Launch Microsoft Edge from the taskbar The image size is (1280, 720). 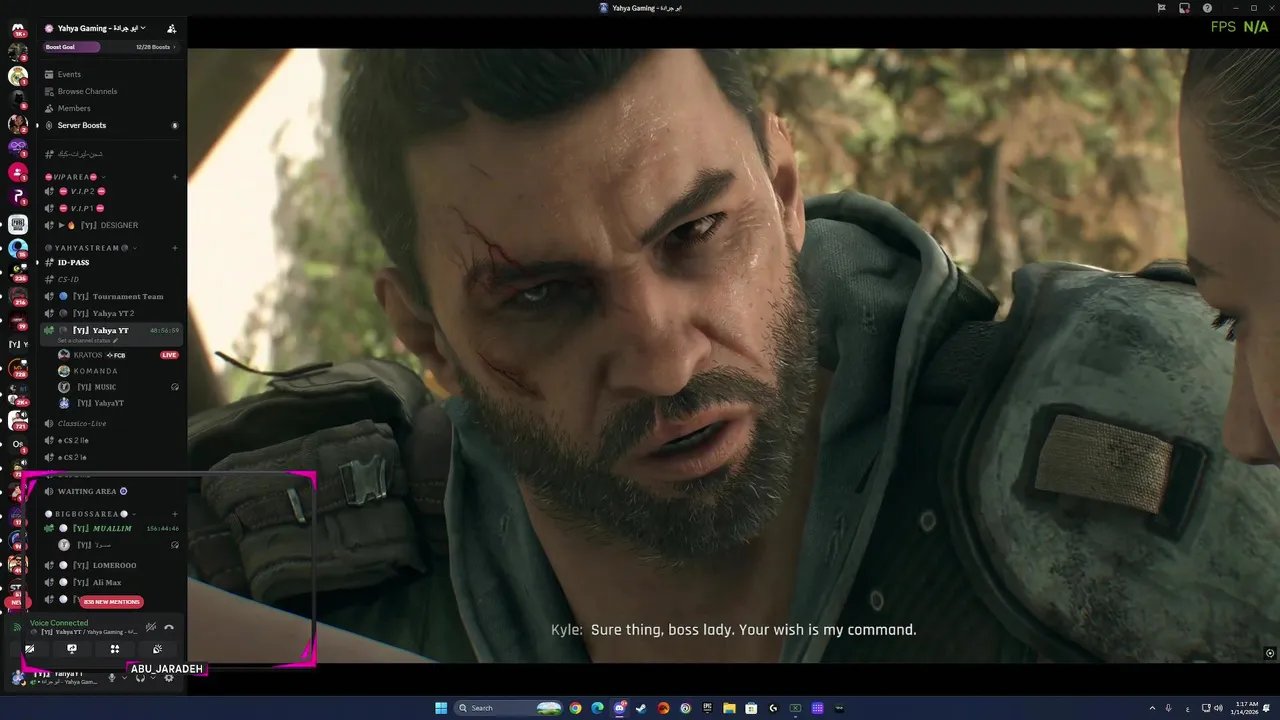coord(597,708)
